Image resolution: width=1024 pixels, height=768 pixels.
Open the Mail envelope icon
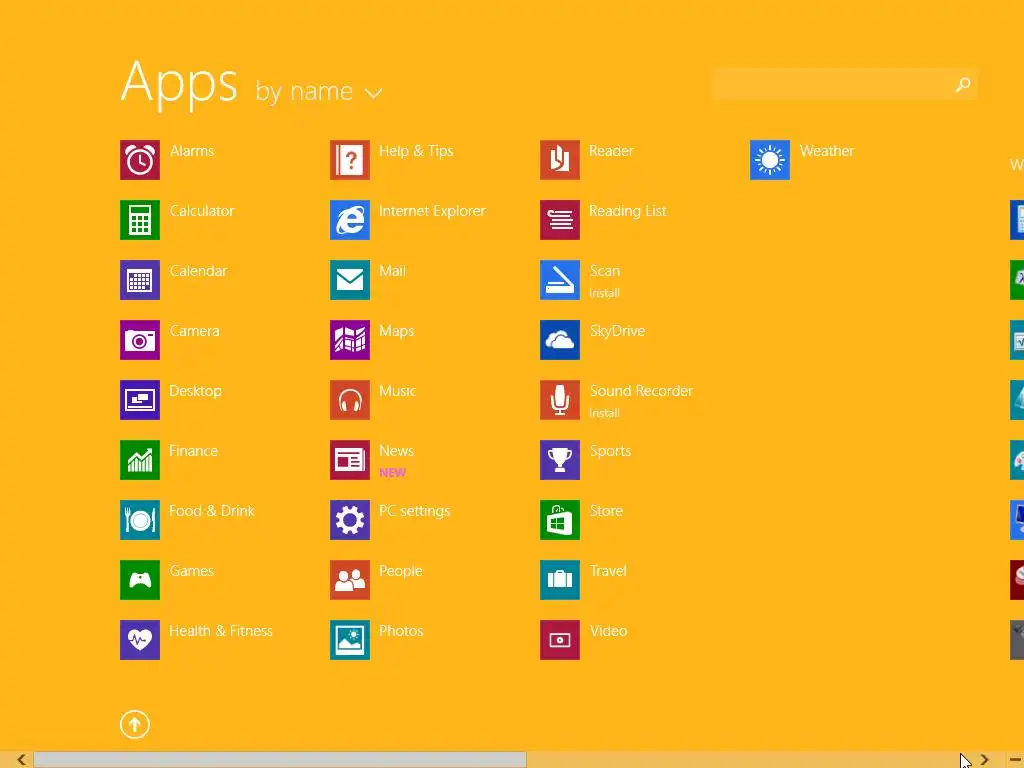pos(350,280)
